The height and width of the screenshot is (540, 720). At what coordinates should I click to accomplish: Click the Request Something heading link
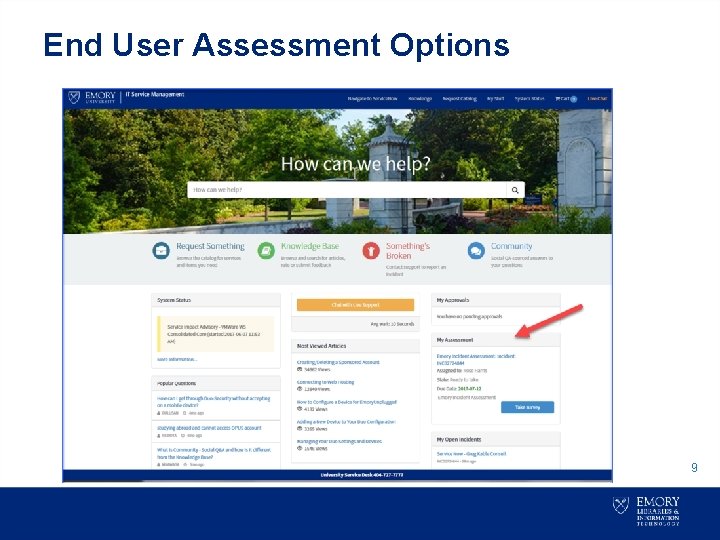(x=210, y=246)
